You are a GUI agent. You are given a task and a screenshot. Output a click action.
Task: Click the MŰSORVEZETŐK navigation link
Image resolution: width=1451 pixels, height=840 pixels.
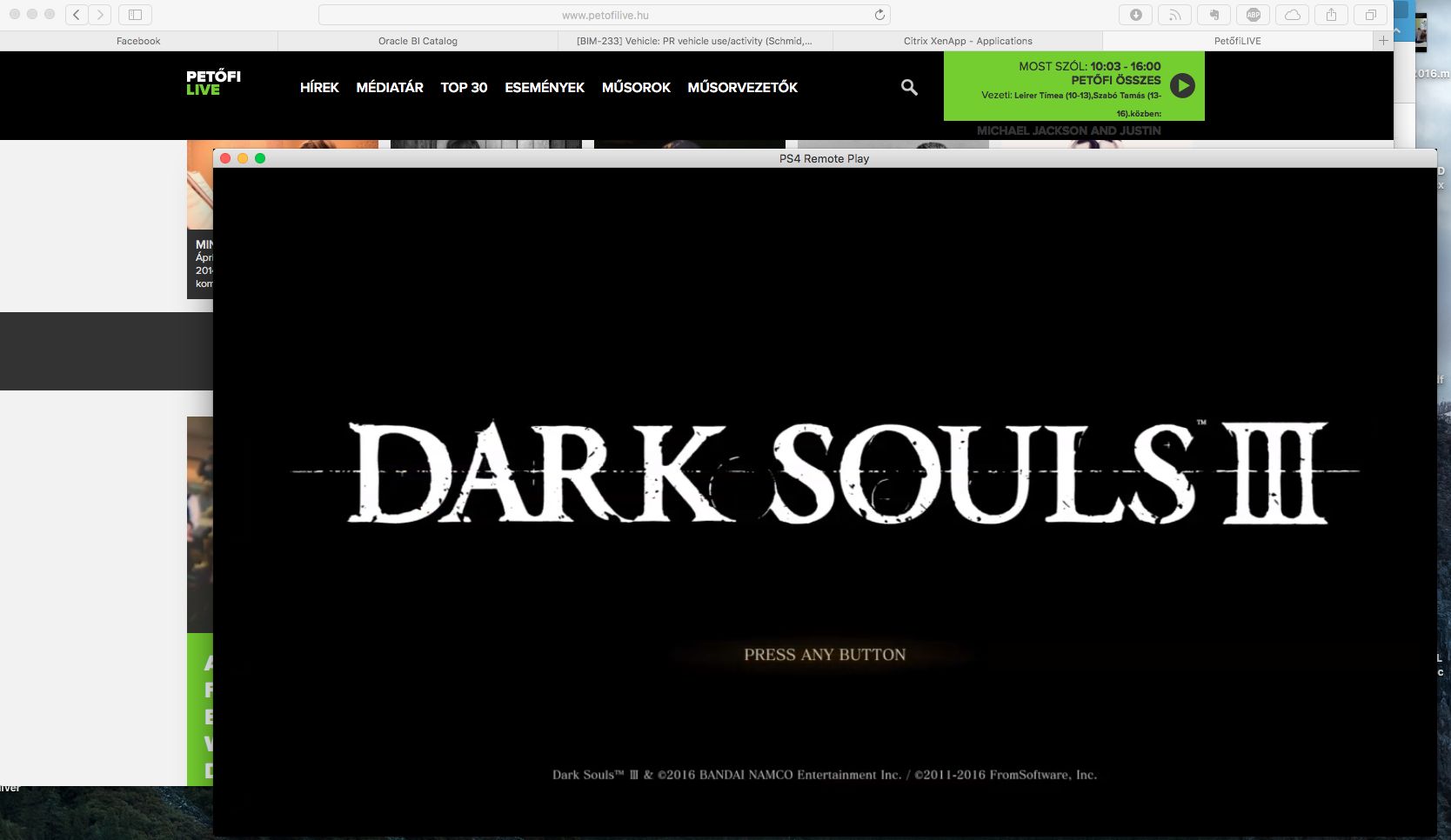(742, 88)
